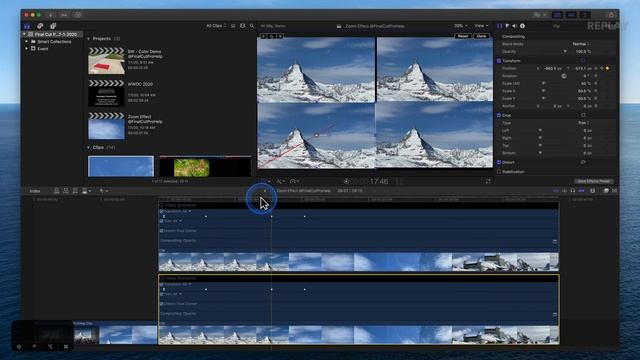Toggle the Crop checkbox in inspector

[x=499, y=115]
